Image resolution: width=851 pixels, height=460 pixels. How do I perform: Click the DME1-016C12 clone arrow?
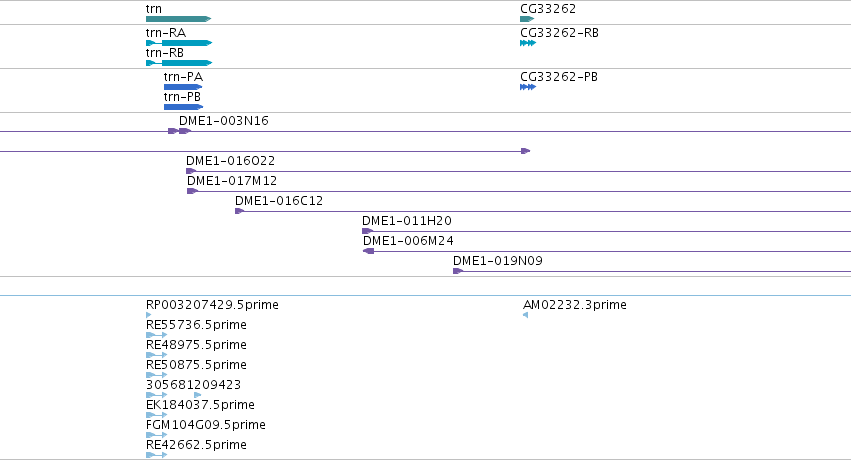pos(239,211)
